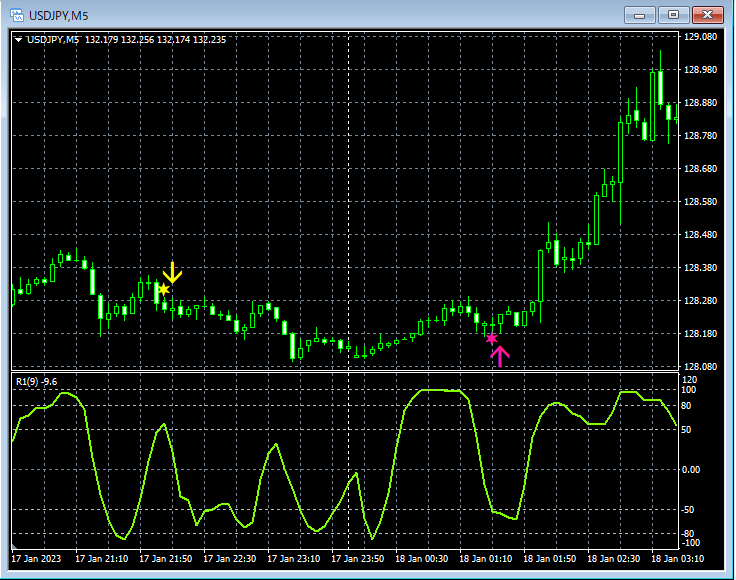Image resolution: width=736 pixels, height=580 pixels.
Task: Maximize the USDJPY,M5 chart window
Action: [x=673, y=15]
